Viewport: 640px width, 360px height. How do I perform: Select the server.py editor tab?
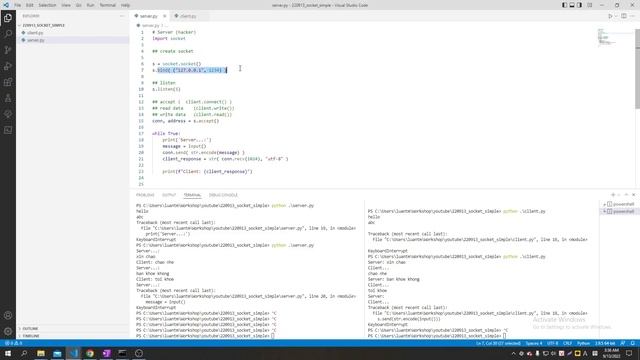[148, 16]
